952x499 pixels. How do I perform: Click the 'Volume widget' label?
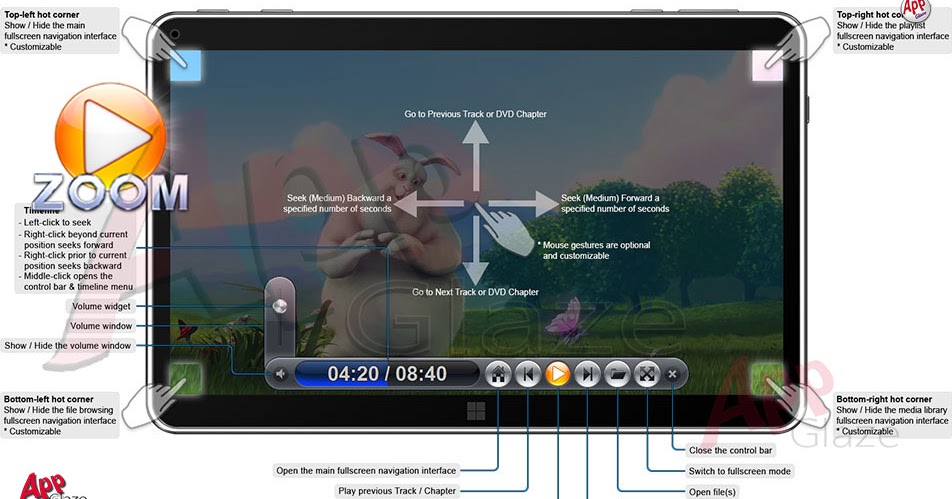[x=101, y=307]
